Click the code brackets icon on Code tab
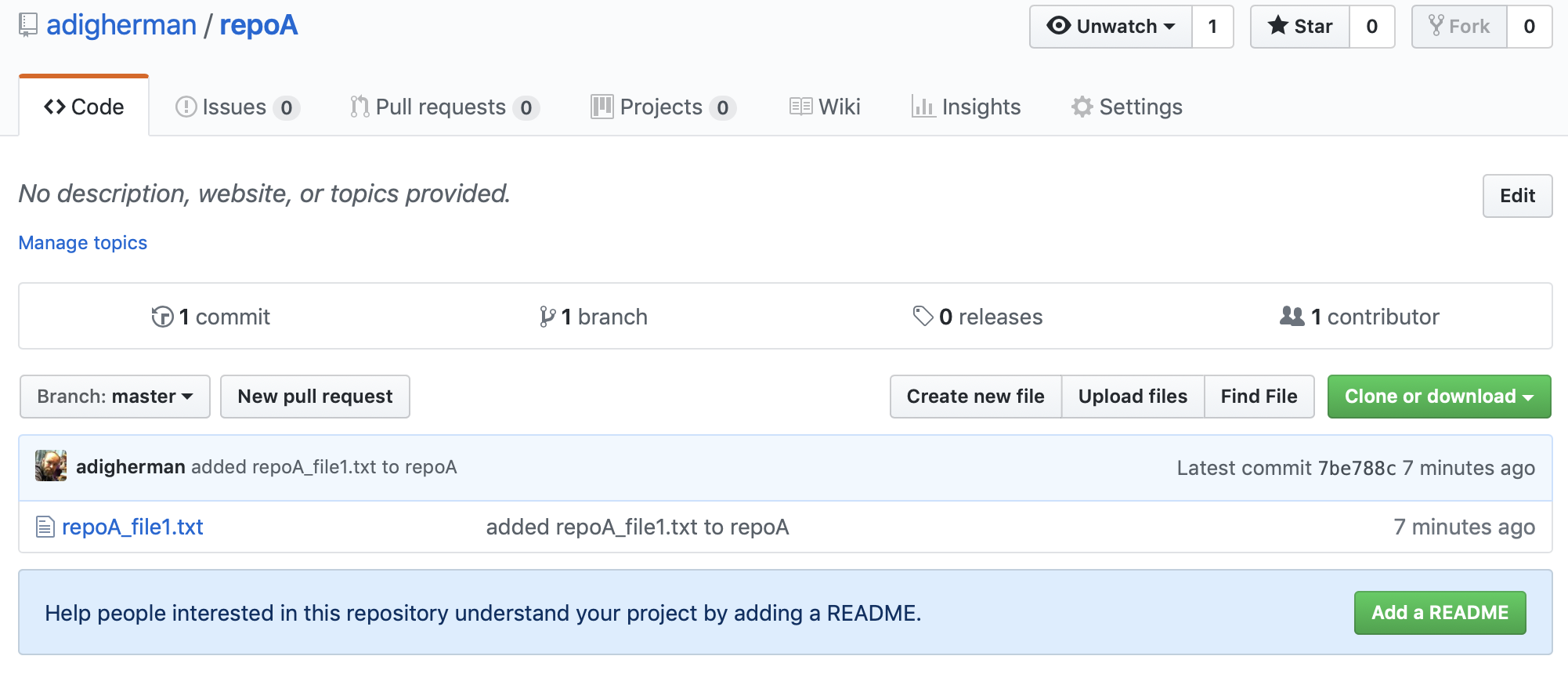Screen dimensions: 1568x674 click(55, 107)
